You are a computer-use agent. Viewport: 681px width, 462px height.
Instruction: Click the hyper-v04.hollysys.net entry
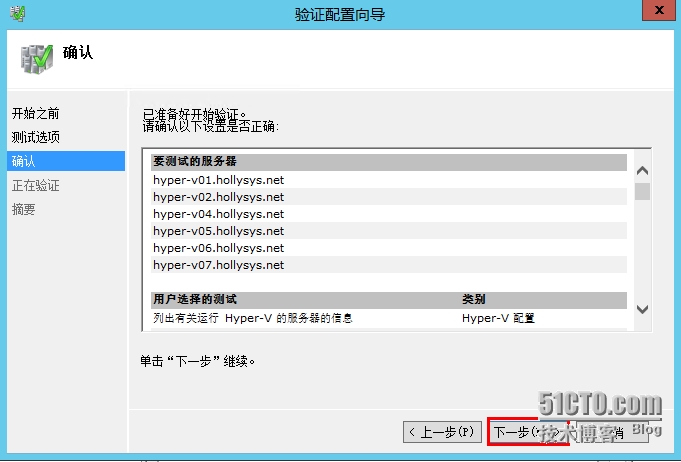[x=218, y=214]
